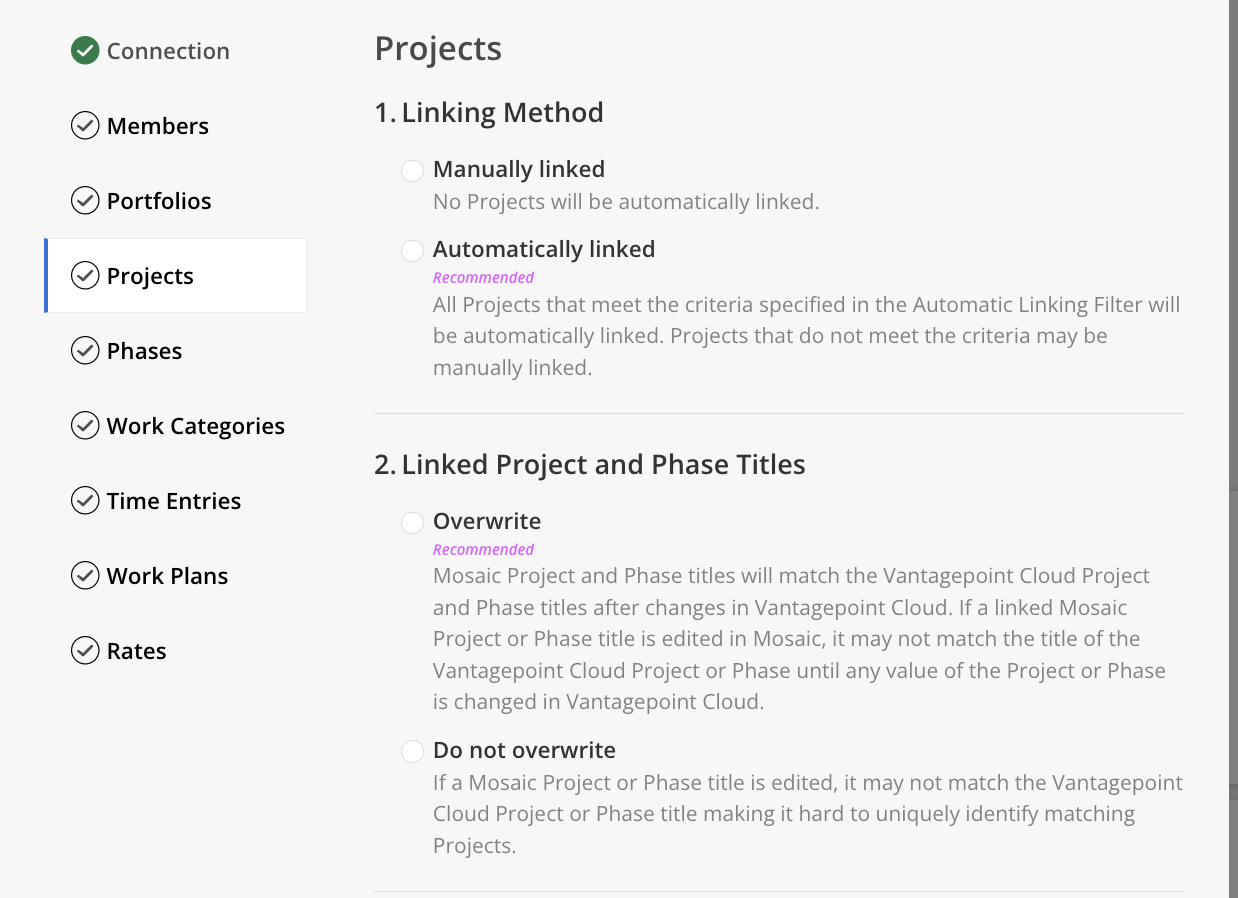Choose the Overwrite radio option
Screen dimensions: 1238x898
coord(412,523)
